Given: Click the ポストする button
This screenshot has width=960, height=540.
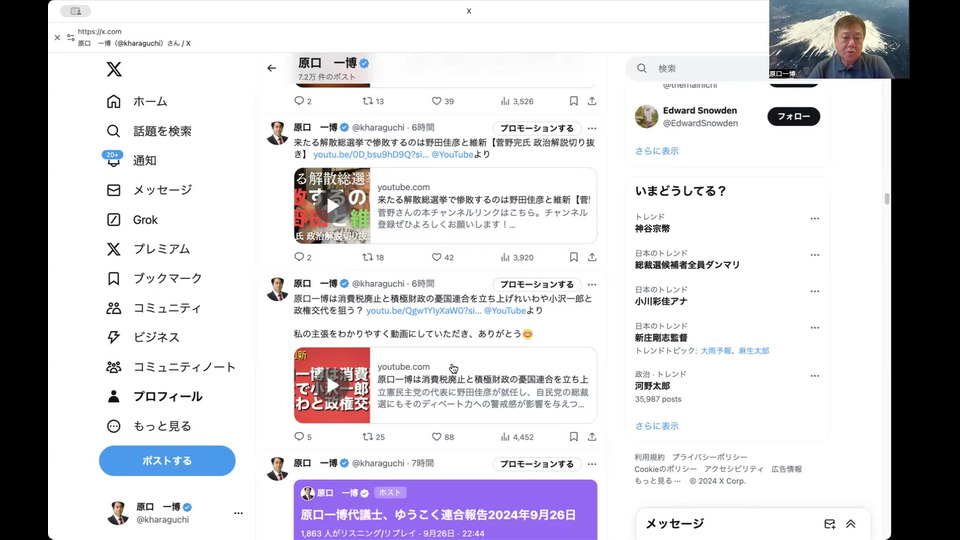Looking at the screenshot, I should click(x=167, y=461).
